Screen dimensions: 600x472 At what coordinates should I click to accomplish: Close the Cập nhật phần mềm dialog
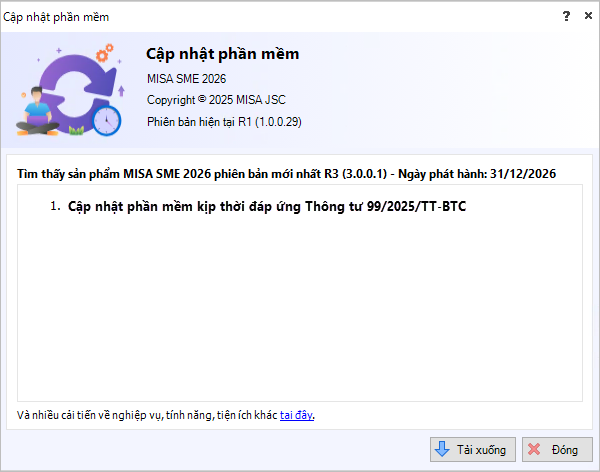(588, 16)
